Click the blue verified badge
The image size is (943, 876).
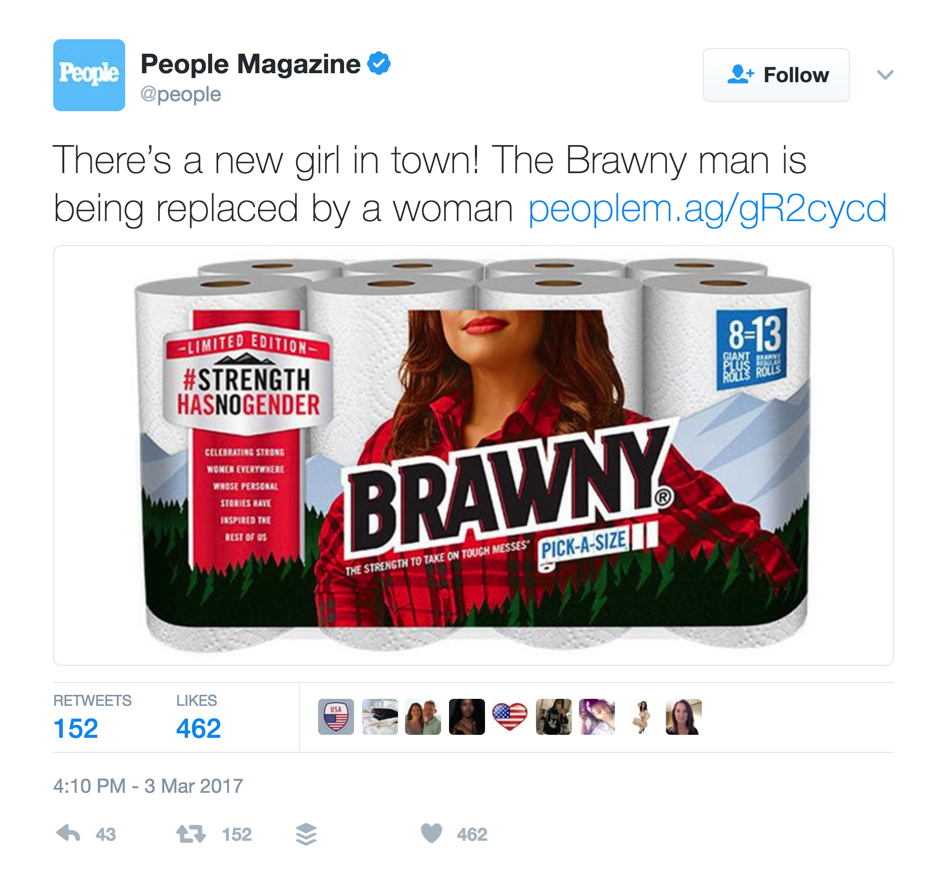coord(379,63)
